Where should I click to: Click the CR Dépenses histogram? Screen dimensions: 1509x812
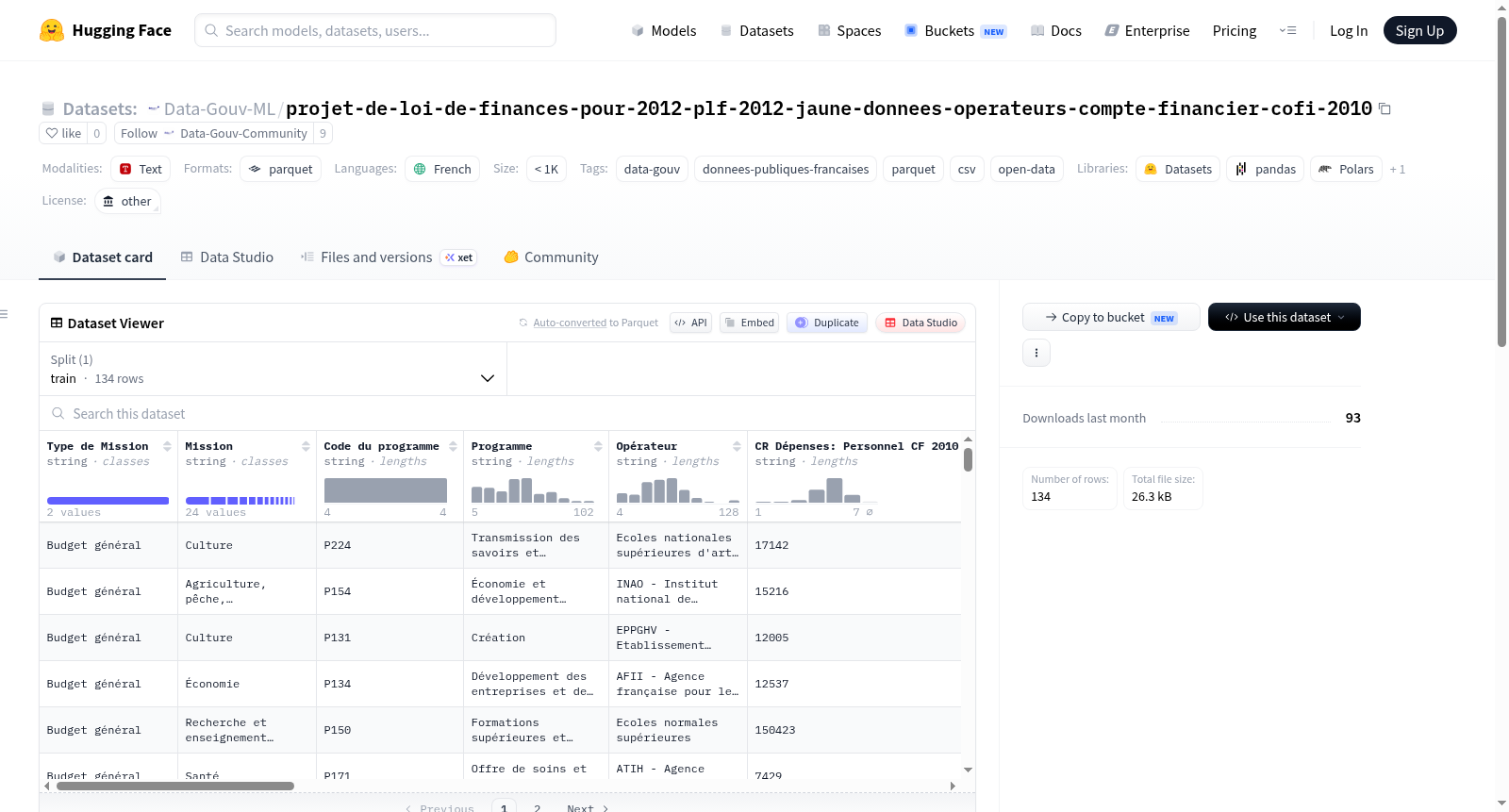pos(816,490)
